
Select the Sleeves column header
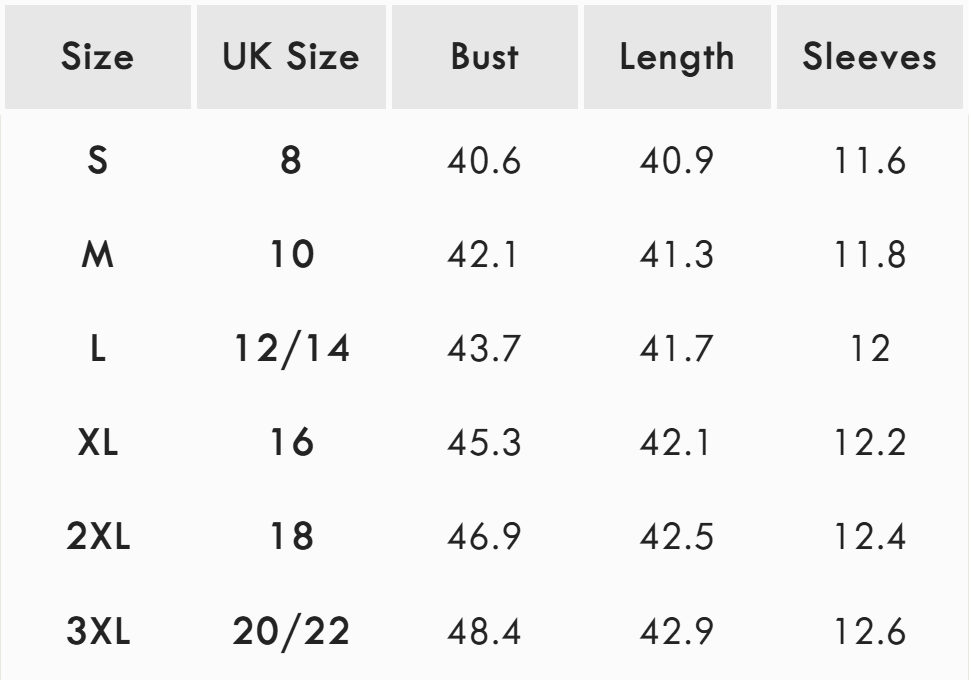coord(870,57)
